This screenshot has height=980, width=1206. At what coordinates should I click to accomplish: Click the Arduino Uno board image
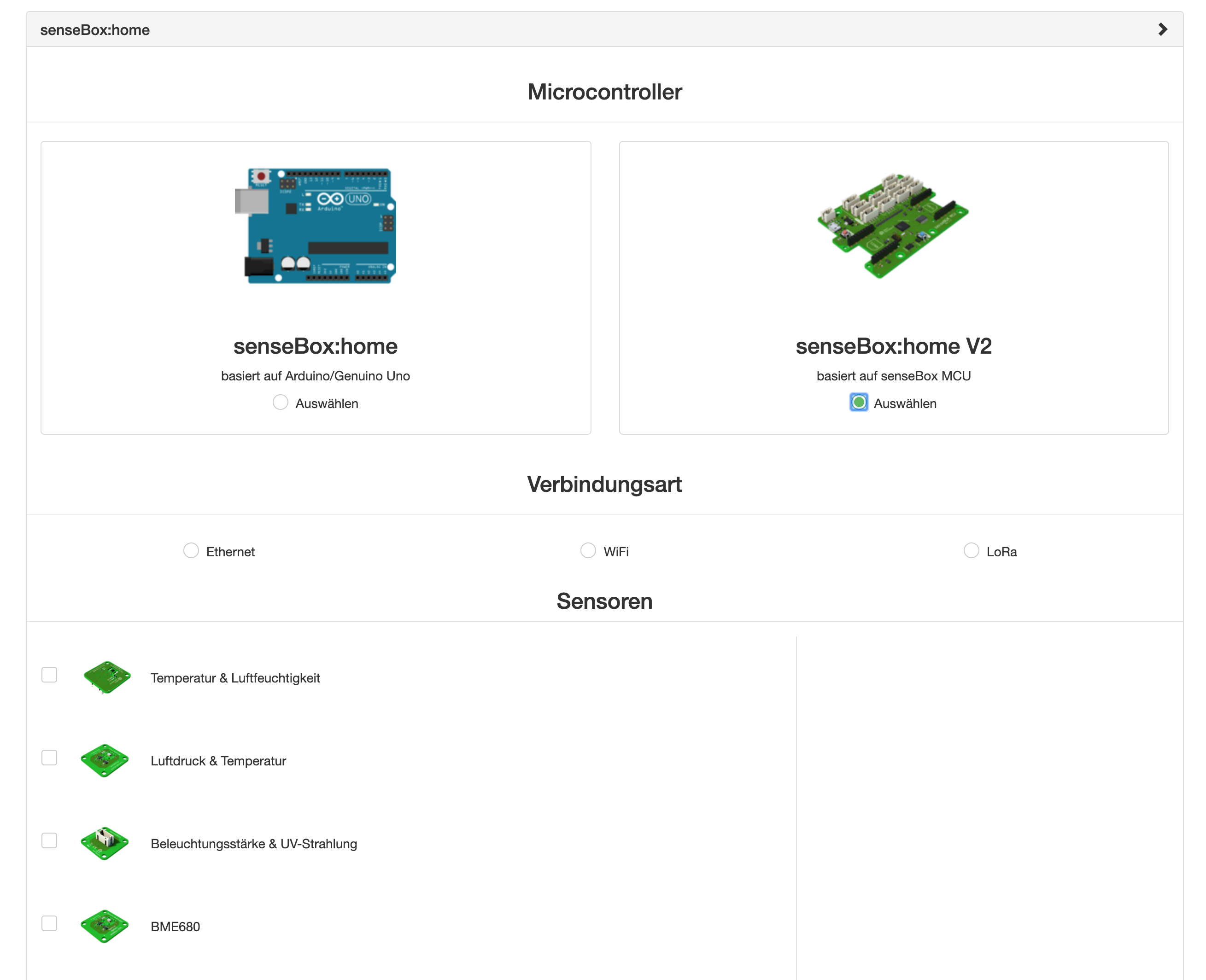316,226
